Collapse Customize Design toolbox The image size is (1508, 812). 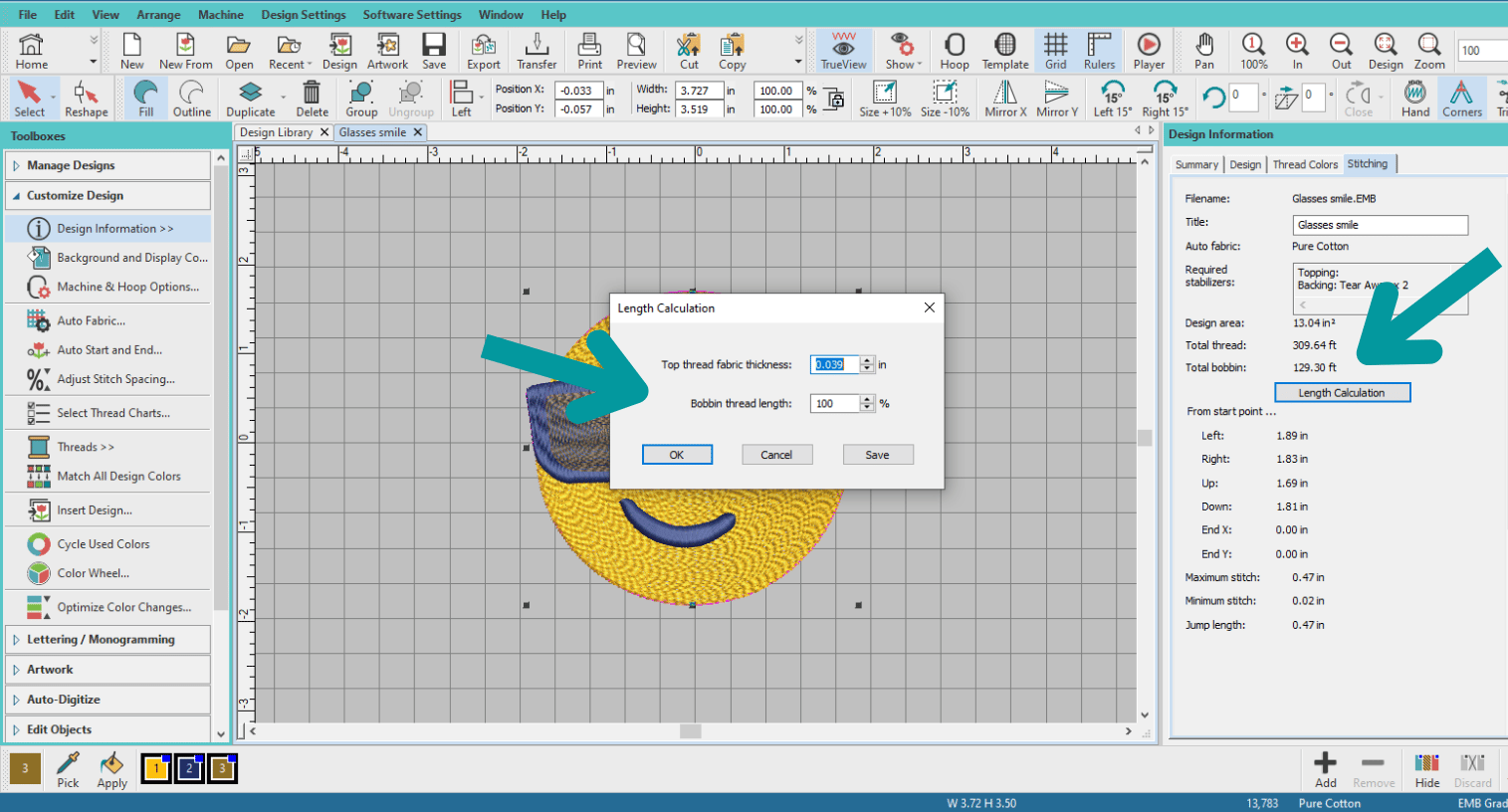108,195
